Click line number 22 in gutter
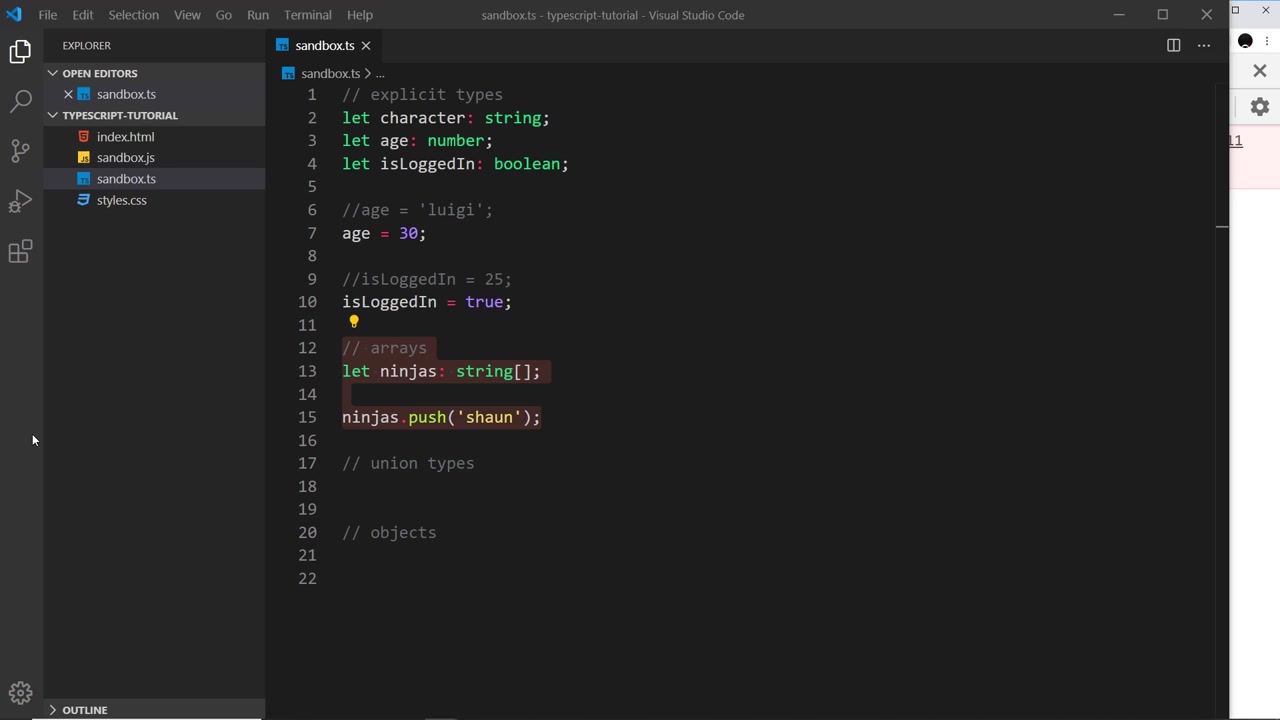Image resolution: width=1280 pixels, height=720 pixels. 307,578
